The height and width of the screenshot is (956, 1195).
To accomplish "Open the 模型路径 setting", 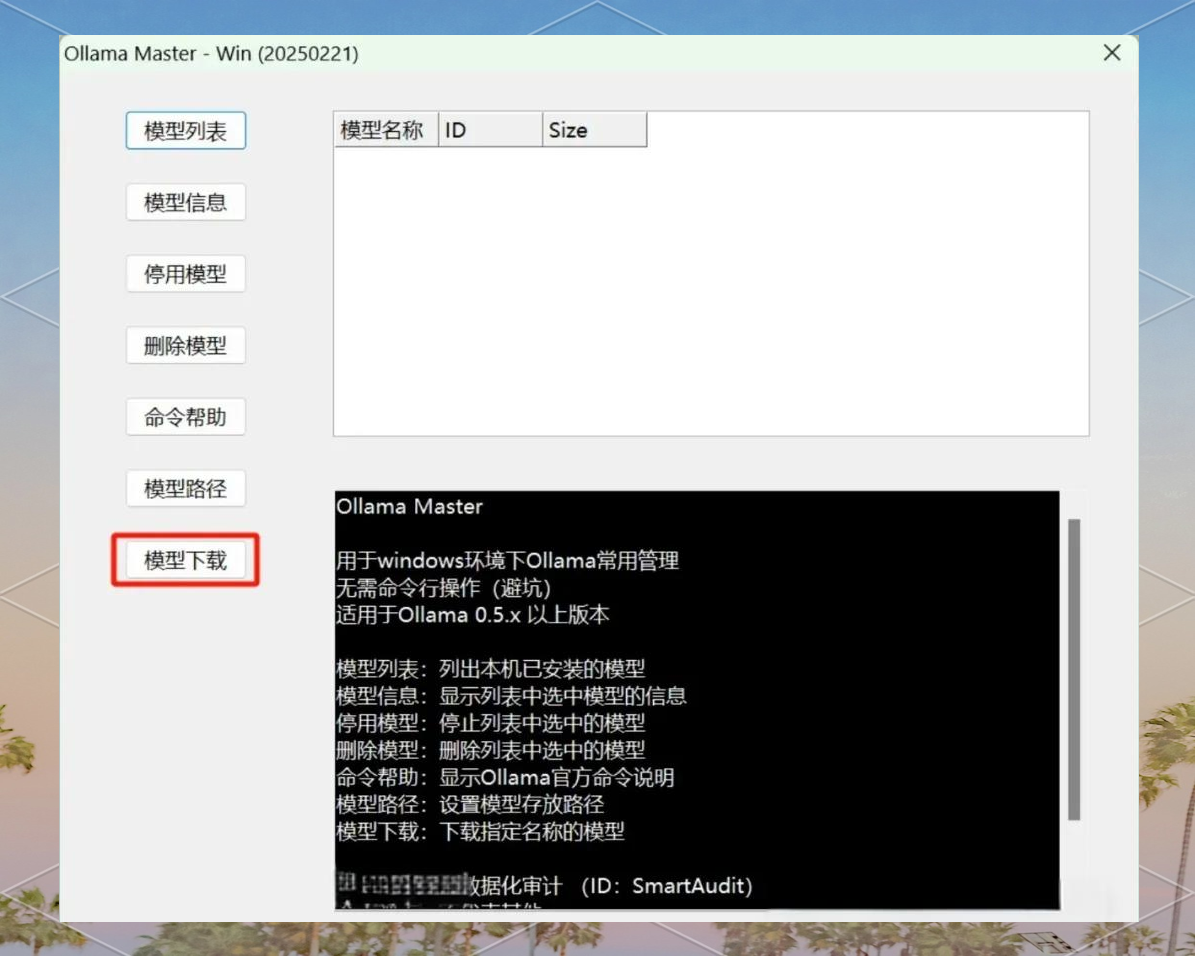I will [186, 489].
